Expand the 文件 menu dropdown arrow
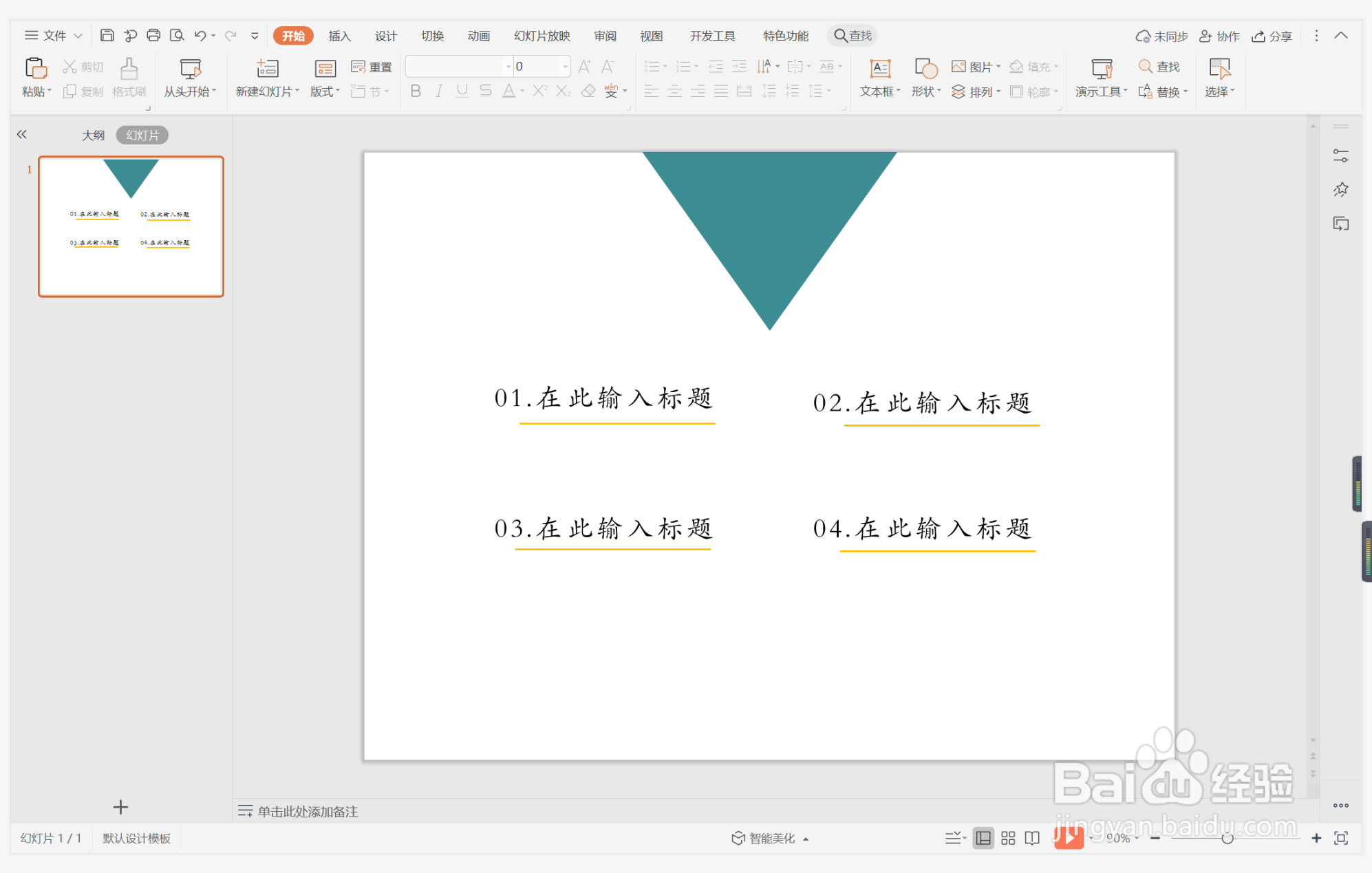 (x=78, y=36)
